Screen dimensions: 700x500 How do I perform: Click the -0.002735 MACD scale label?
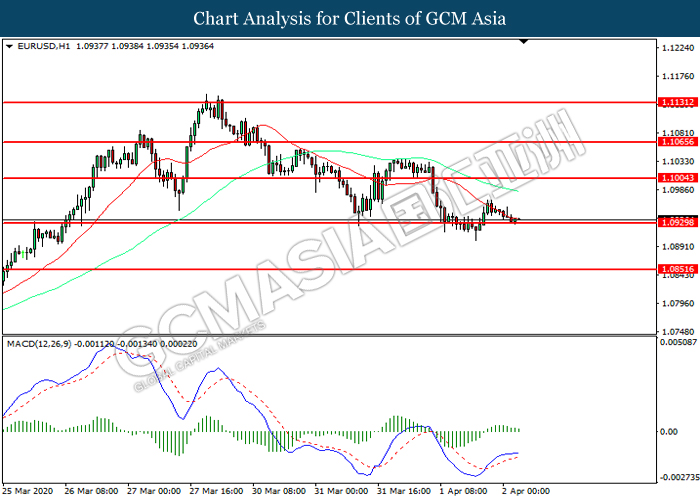point(680,477)
